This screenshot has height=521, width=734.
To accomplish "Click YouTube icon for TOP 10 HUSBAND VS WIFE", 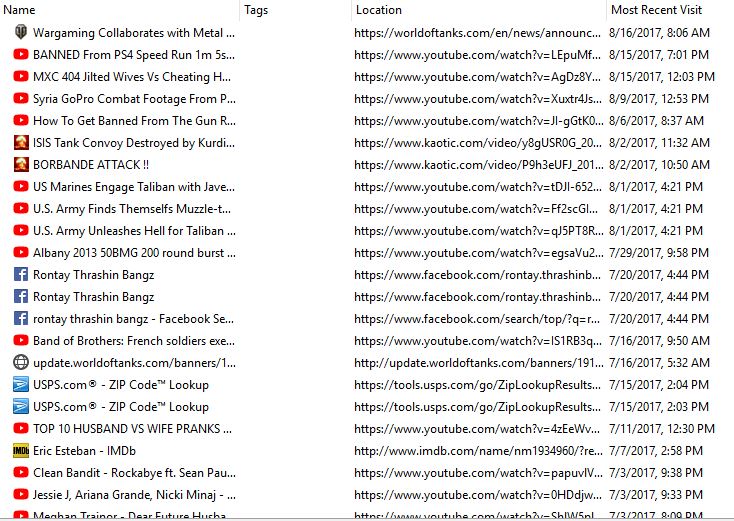I will point(21,428).
